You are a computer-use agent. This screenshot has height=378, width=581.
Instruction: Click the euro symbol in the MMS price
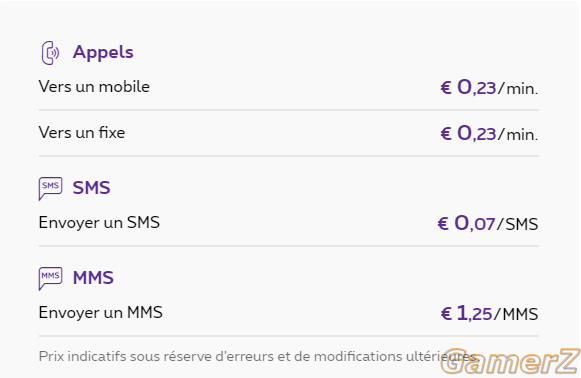click(446, 314)
